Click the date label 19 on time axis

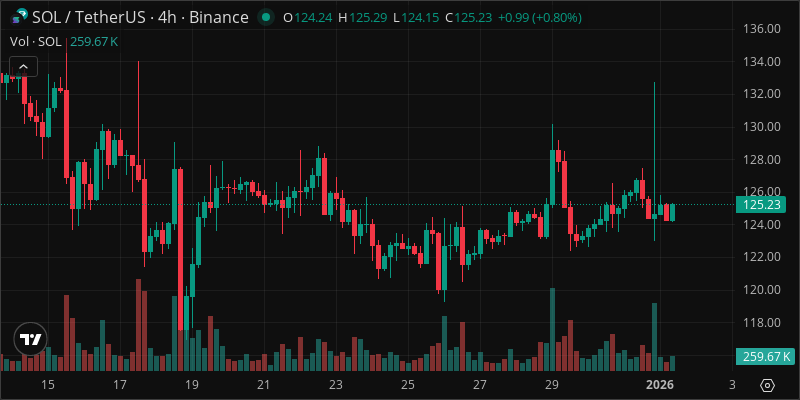point(191,384)
